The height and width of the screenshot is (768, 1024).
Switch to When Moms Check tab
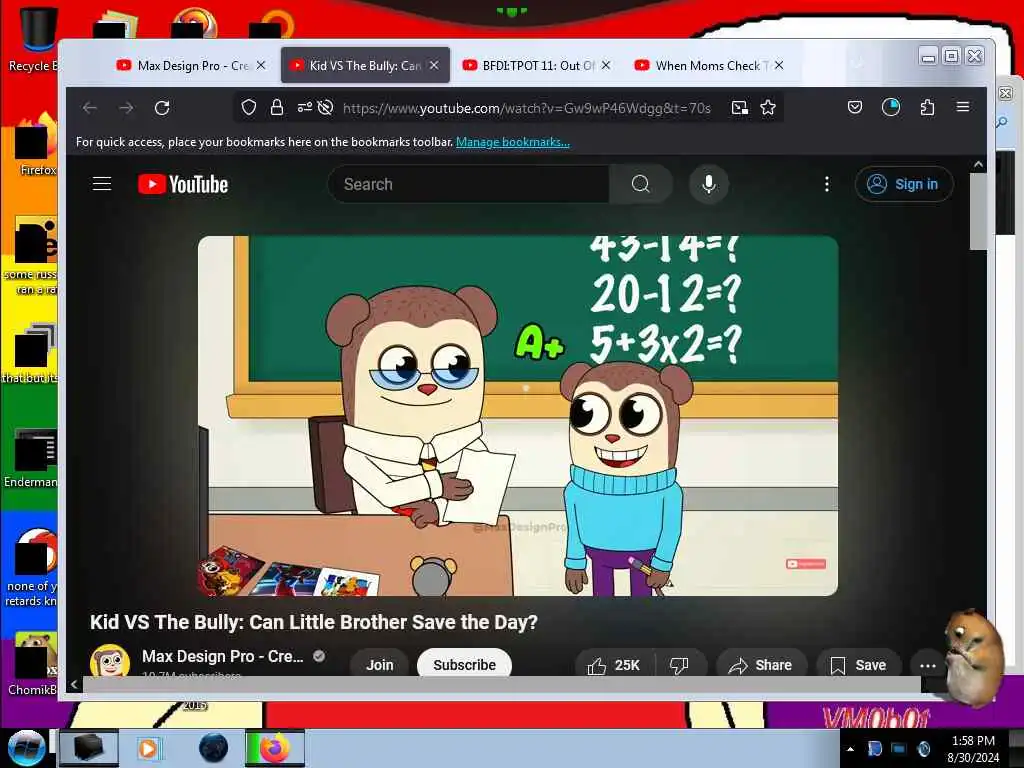click(707, 65)
